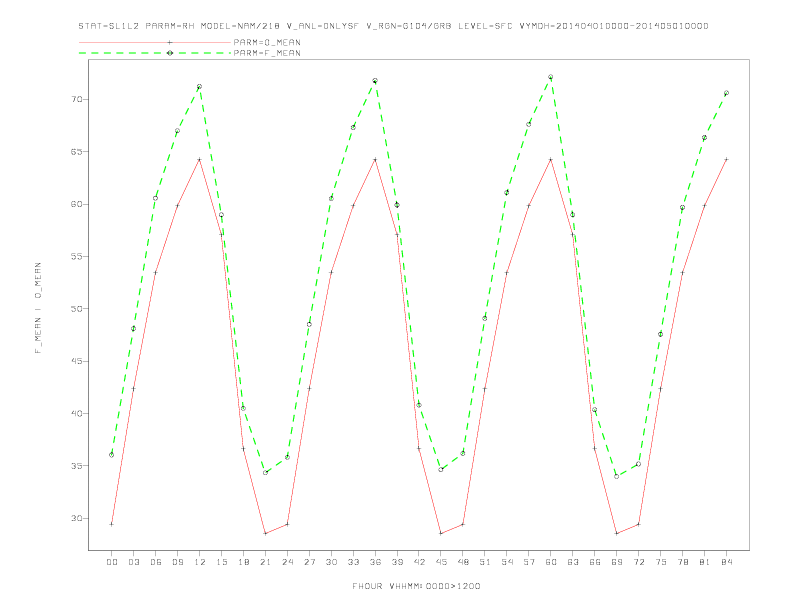Image resolution: width=792 pixels, height=612 pixels.
Task: Click the x-axis forecast hour label 00
Action: point(112,562)
